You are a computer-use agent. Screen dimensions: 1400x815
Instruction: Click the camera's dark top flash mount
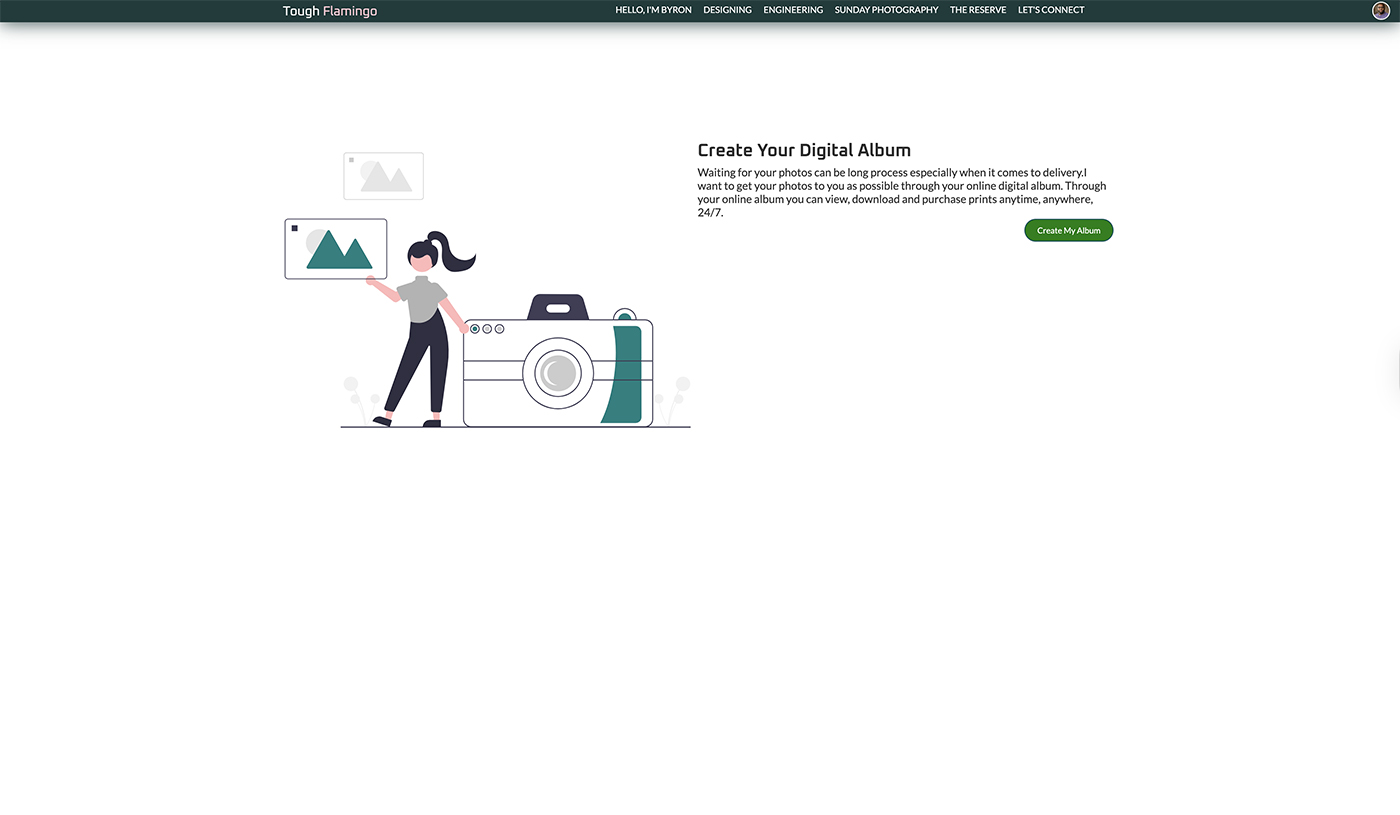tap(558, 307)
